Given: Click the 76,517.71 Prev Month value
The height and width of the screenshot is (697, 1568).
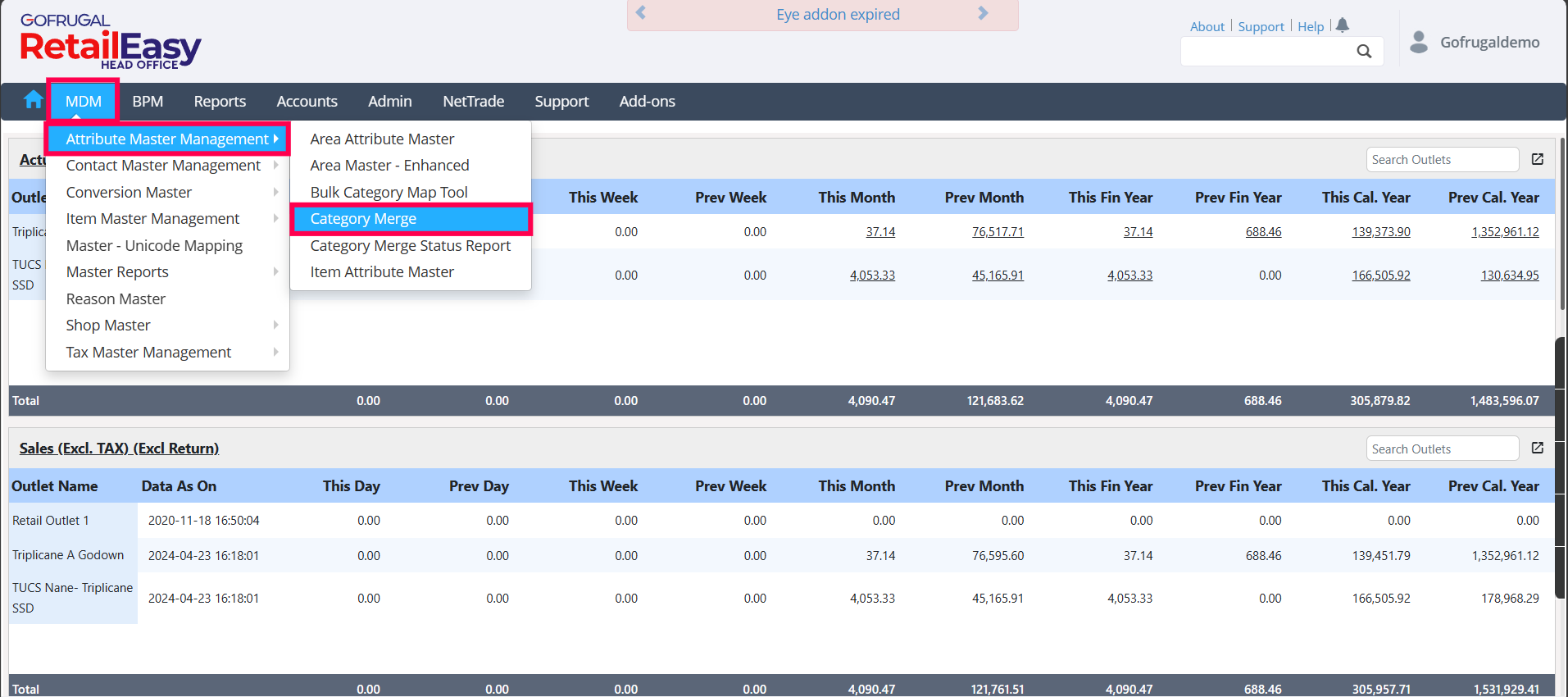Looking at the screenshot, I should (998, 232).
